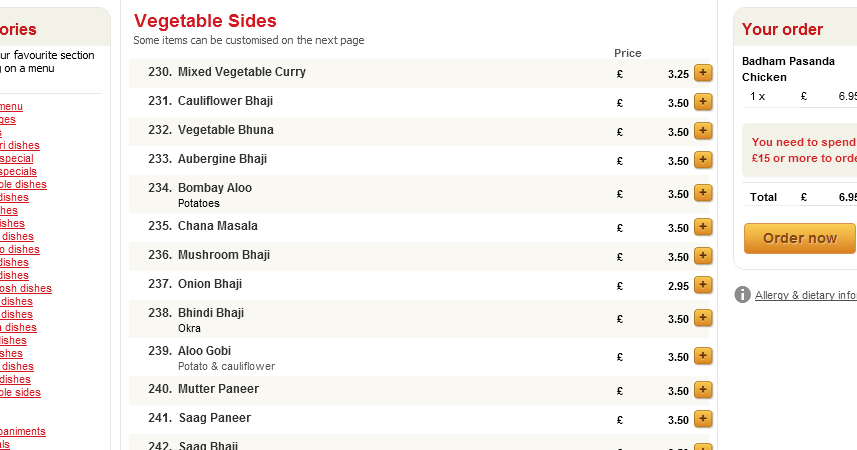
Task: Add Chana Masala with plus icon
Action: point(703,227)
